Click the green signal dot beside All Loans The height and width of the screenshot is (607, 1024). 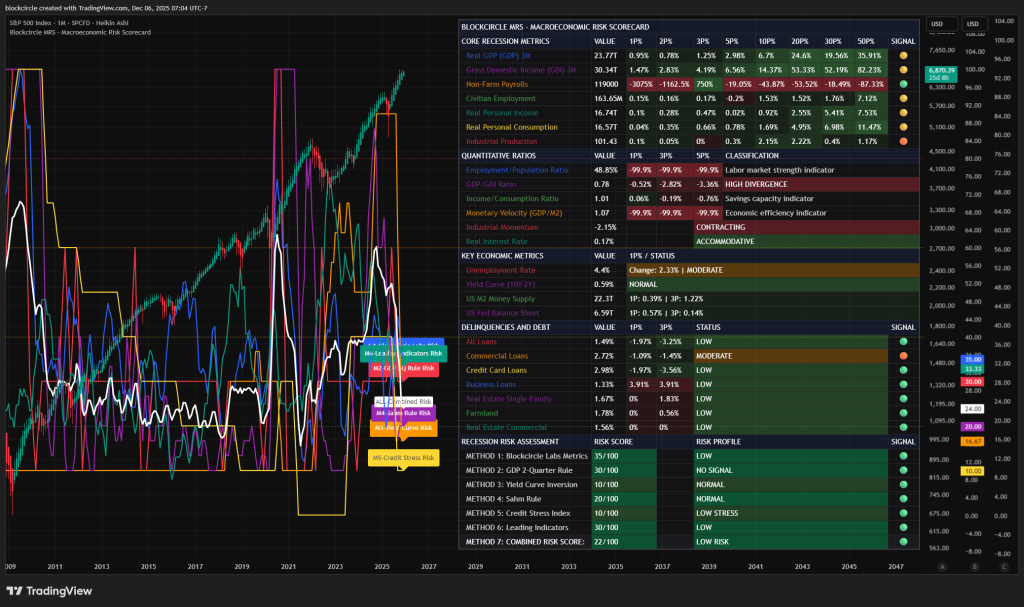tap(903, 341)
